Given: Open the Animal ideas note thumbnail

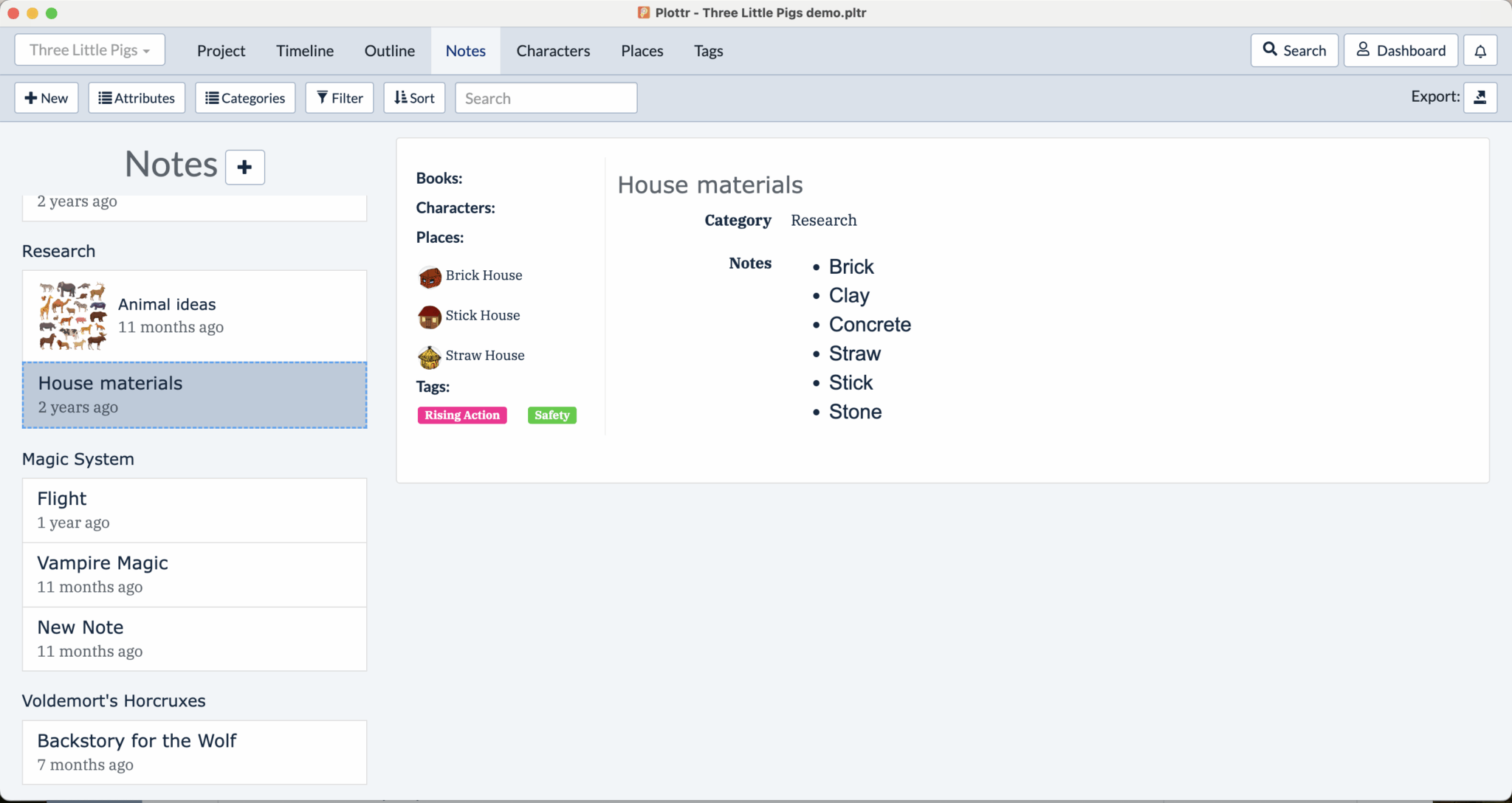Looking at the screenshot, I should click(72, 315).
